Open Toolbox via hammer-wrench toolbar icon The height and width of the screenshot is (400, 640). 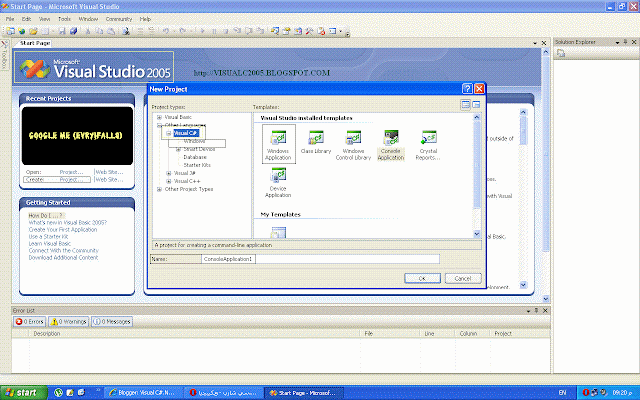point(309,31)
